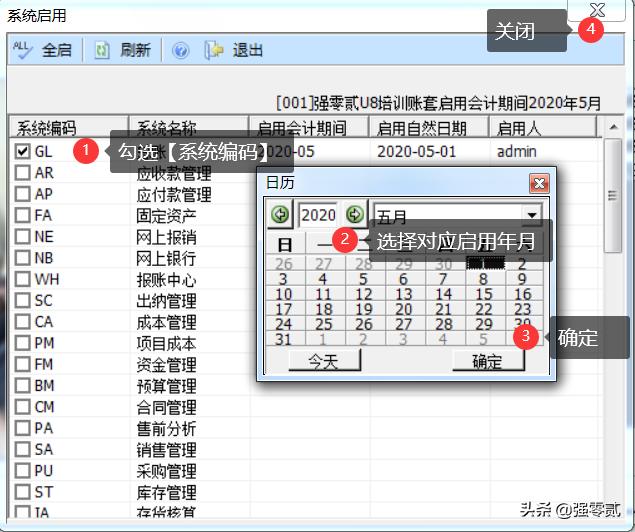The image size is (635, 532).
Task: Click the 销售管理 system name cell
Action: [166, 449]
